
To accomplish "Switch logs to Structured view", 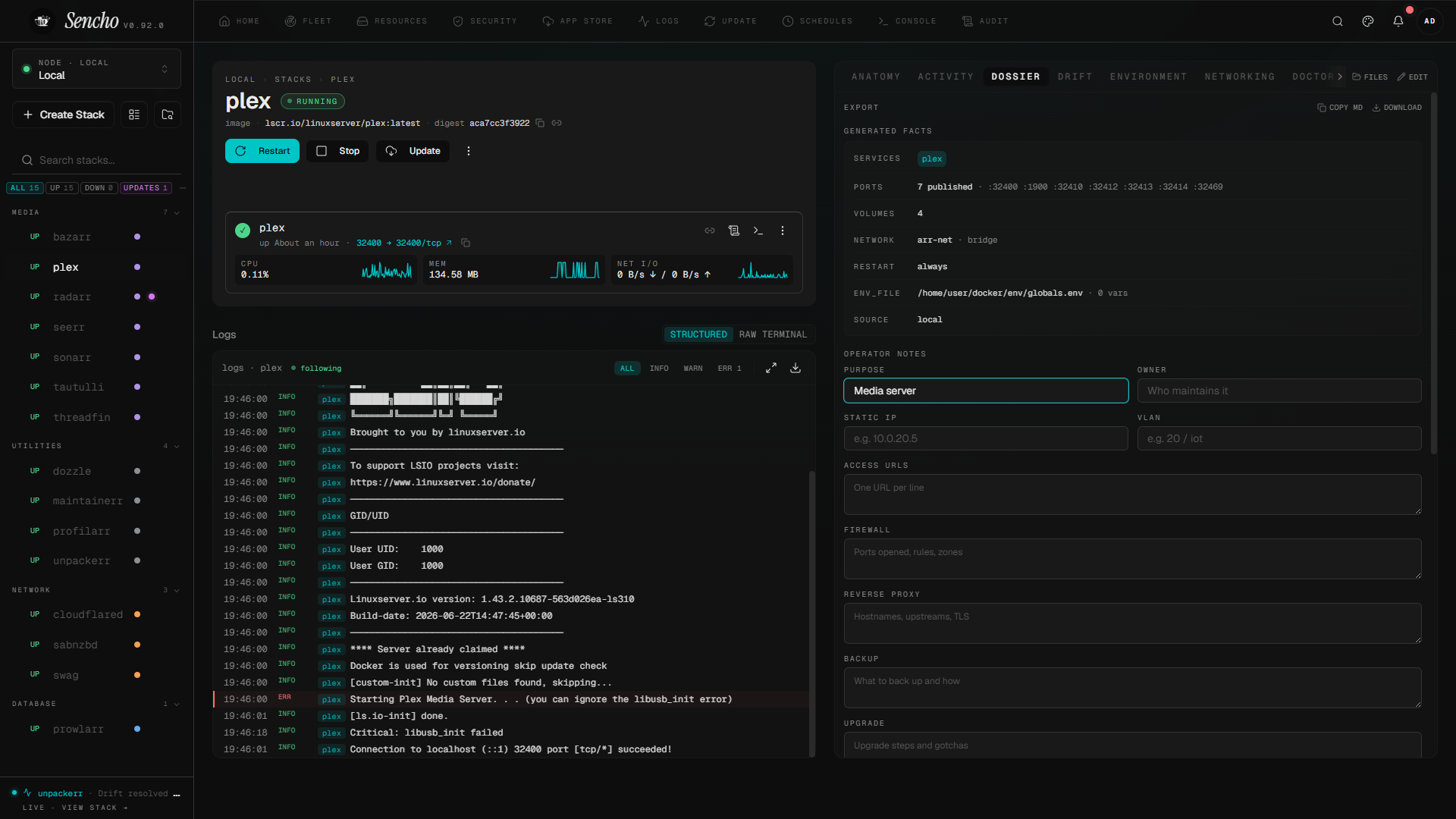I will (698, 334).
